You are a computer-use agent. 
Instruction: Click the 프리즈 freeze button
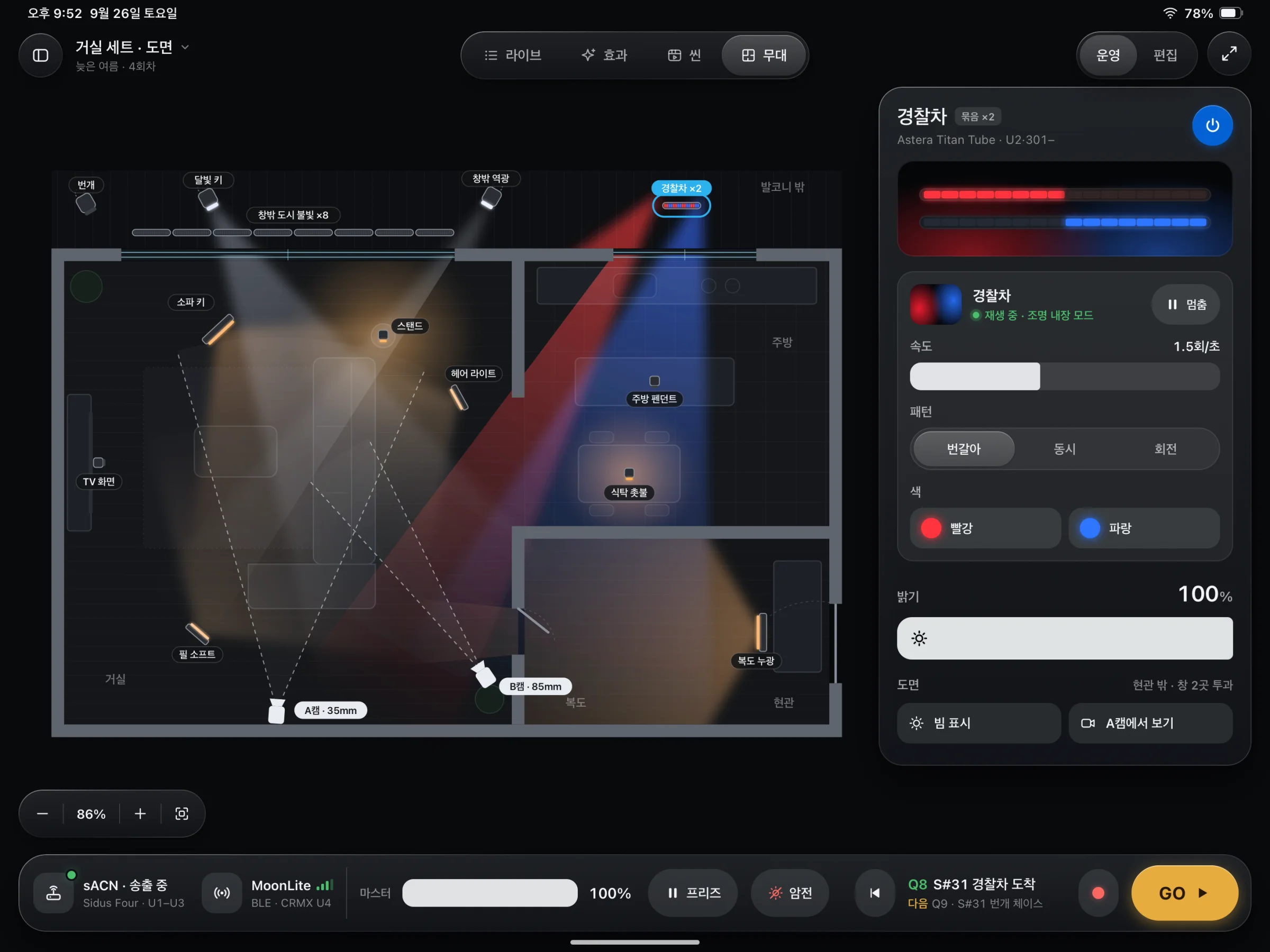tap(693, 893)
